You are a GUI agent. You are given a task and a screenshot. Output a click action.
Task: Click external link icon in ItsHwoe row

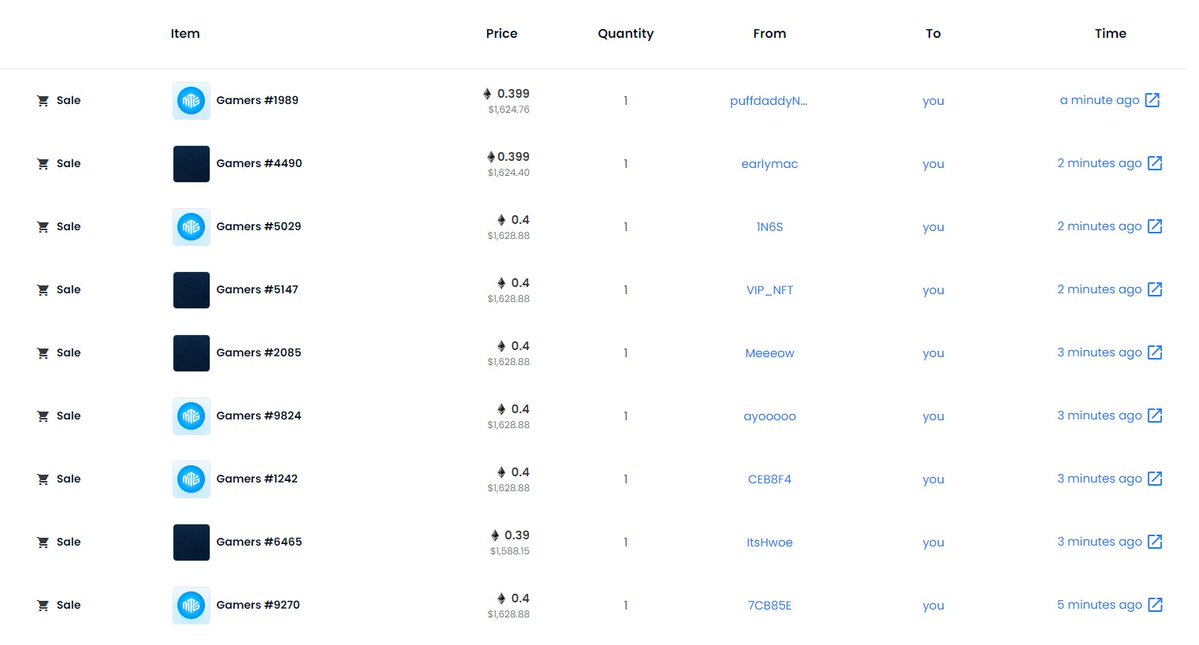(1154, 542)
